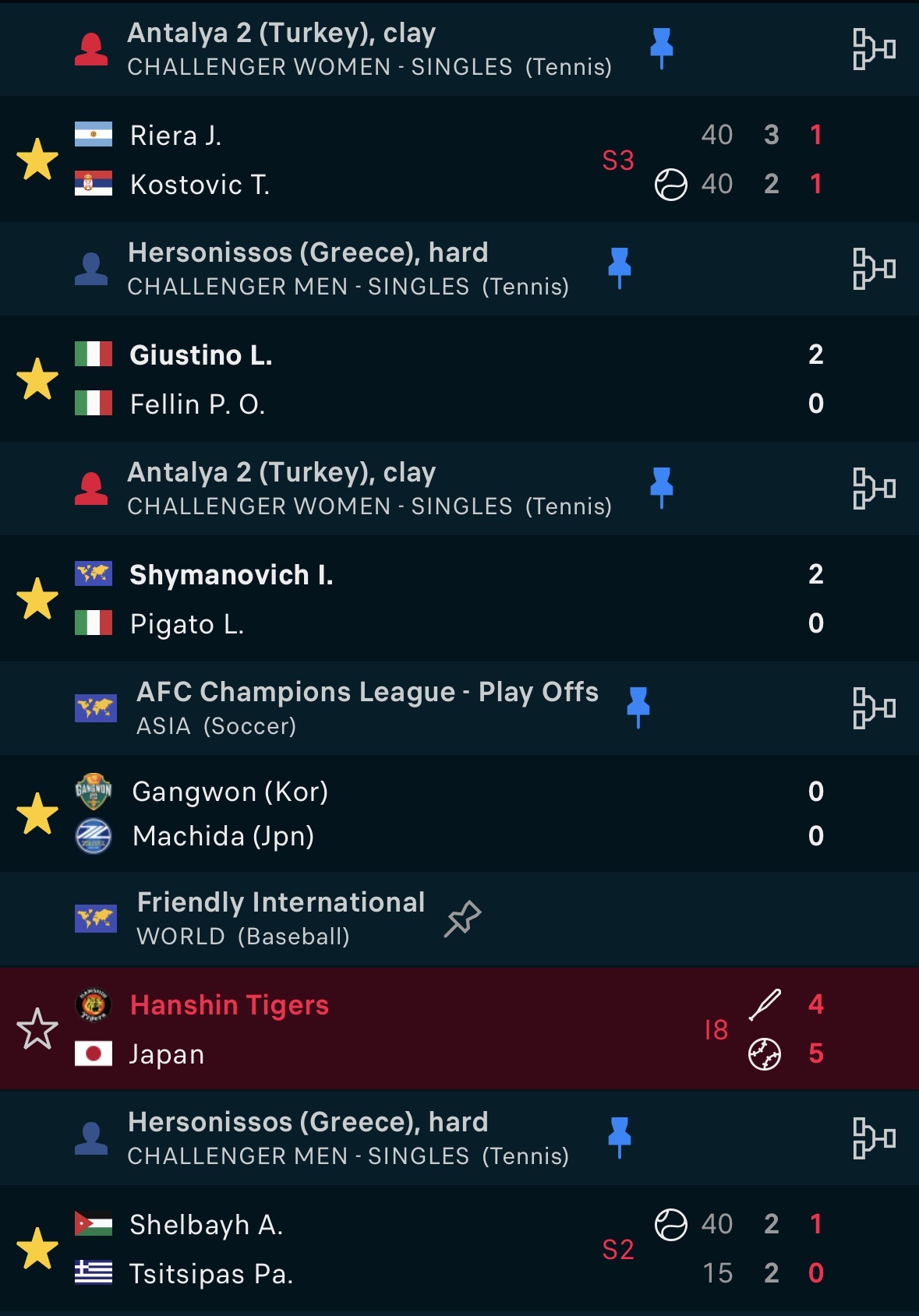
Task: Unfavorite the Shymanovich vs Pigato match
Action: pyautogui.click(x=37, y=599)
